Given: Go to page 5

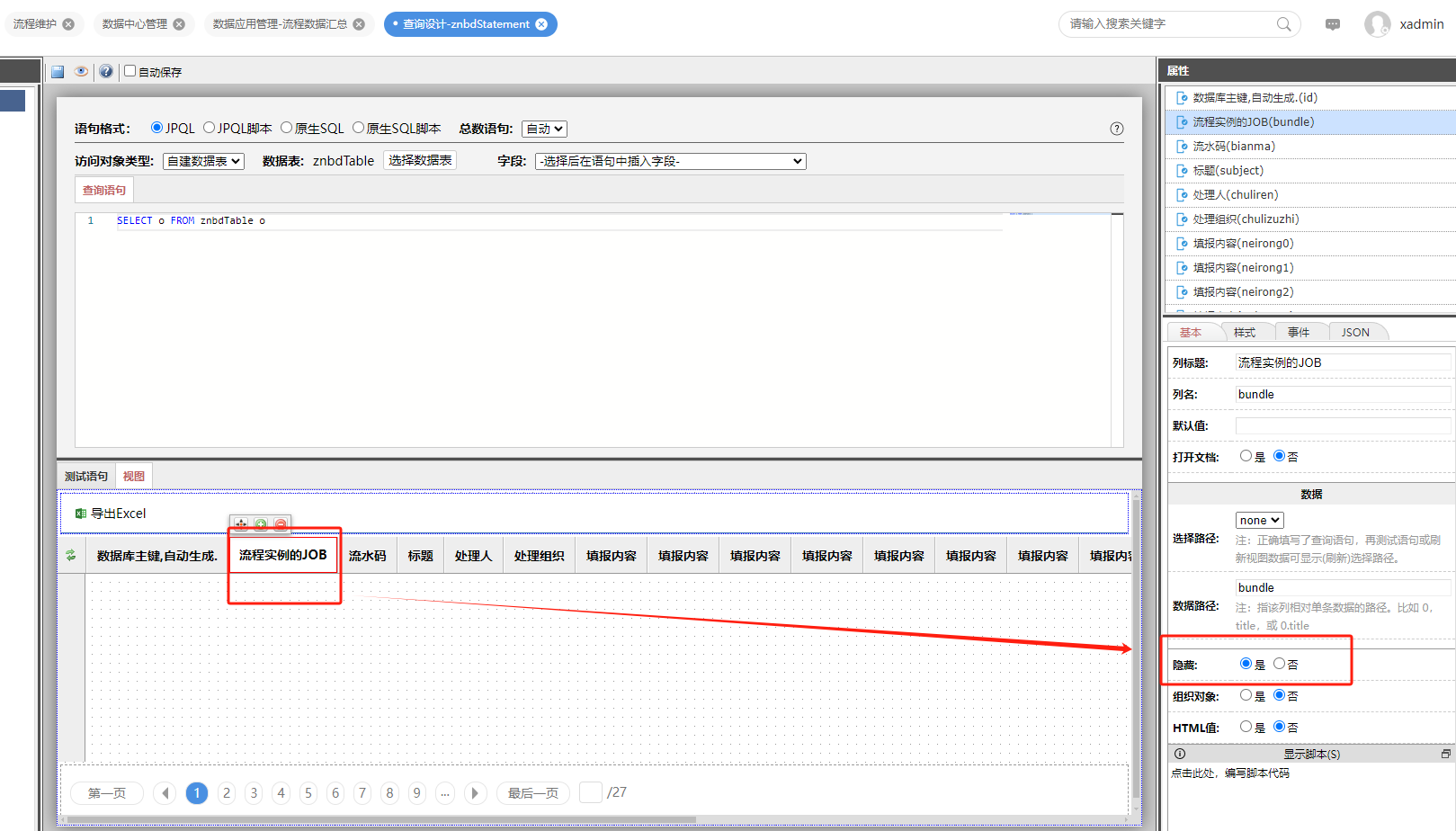Looking at the screenshot, I should coord(308,793).
